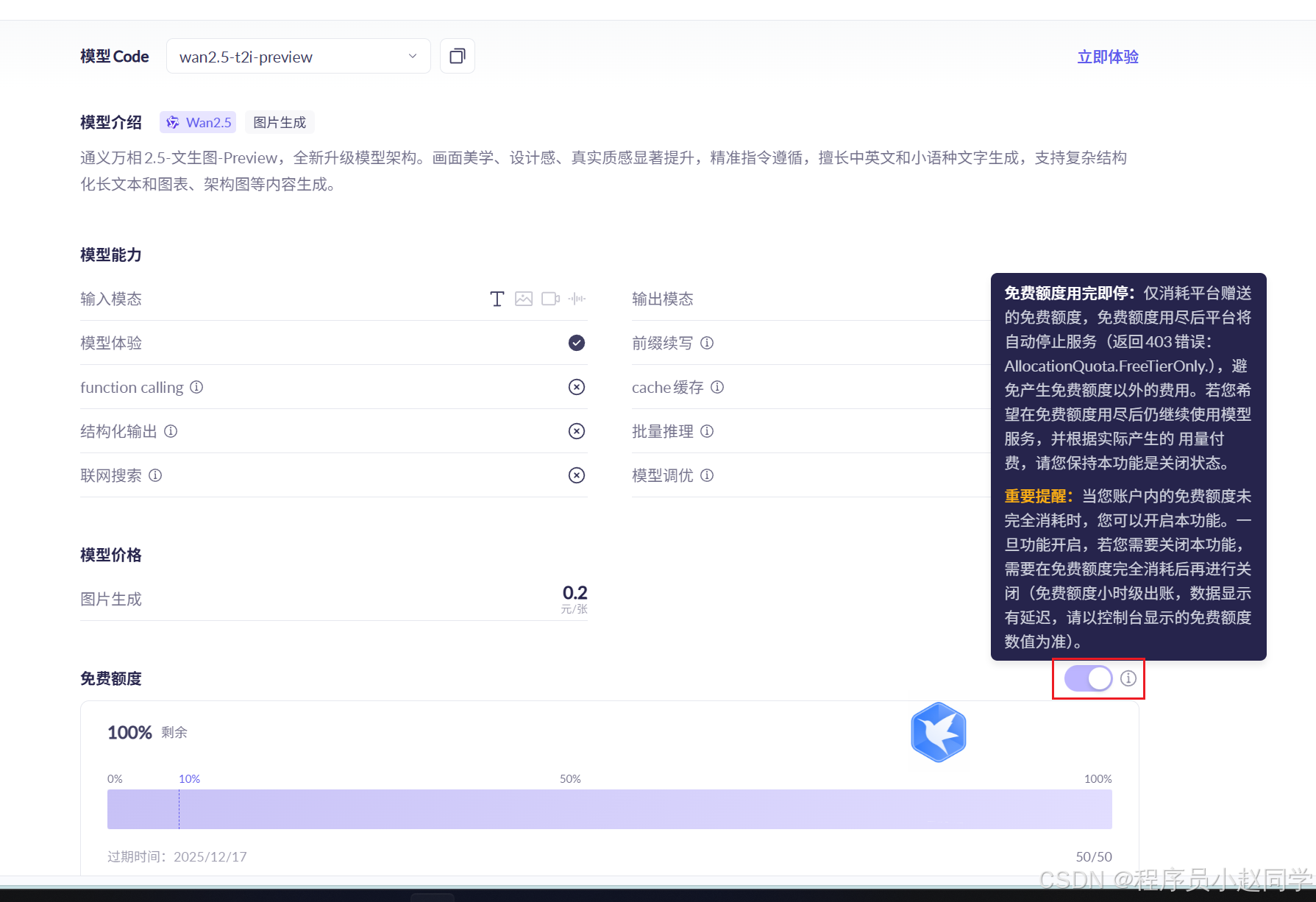Open the model code dropdown
Image resolution: width=1316 pixels, height=902 pixels.
point(411,56)
